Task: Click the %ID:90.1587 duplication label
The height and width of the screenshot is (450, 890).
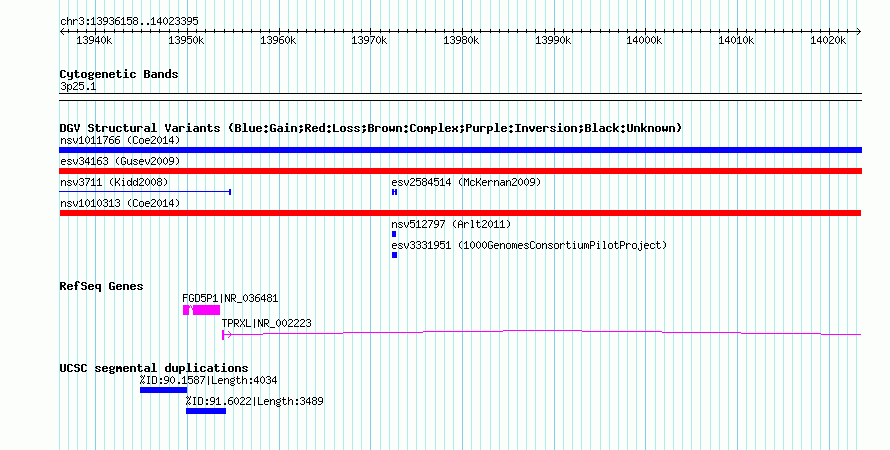Action: tap(208, 380)
